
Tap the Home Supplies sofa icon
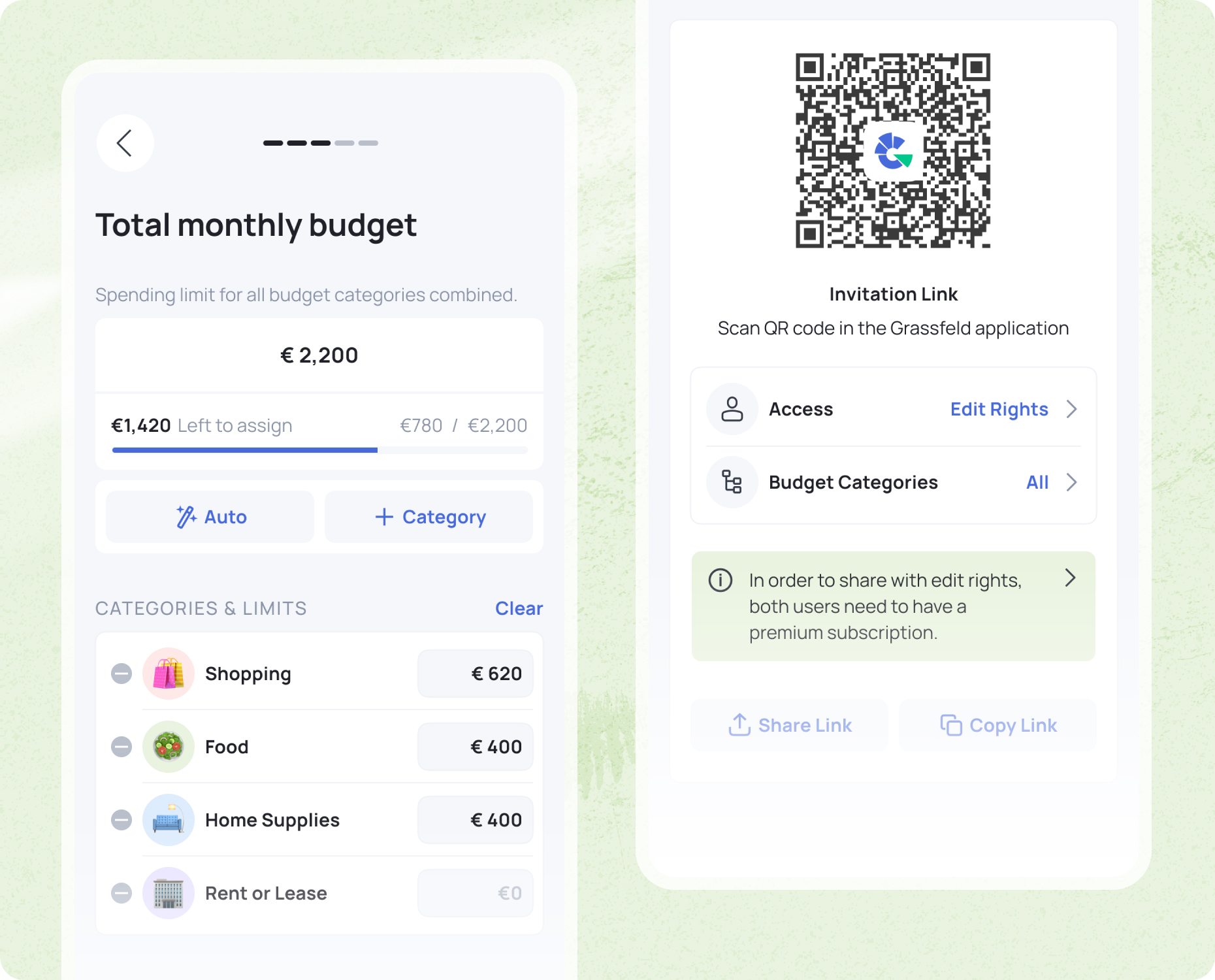pyautogui.click(x=169, y=820)
